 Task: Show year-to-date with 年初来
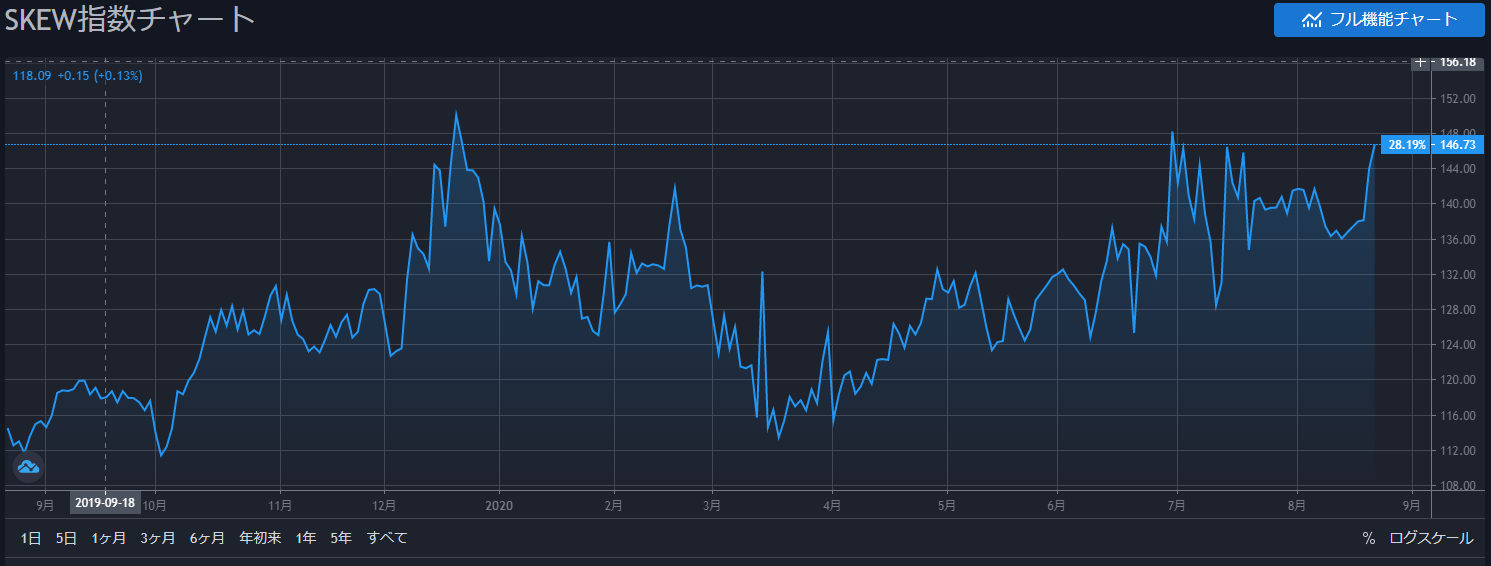click(x=260, y=538)
